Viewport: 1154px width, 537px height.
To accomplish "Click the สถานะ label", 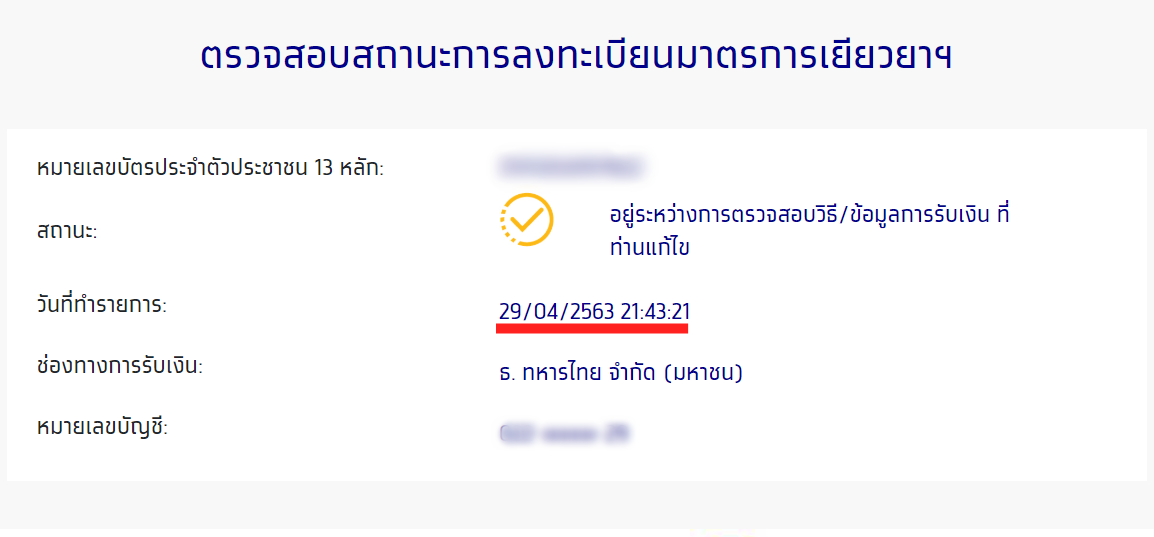I will (x=65, y=231).
